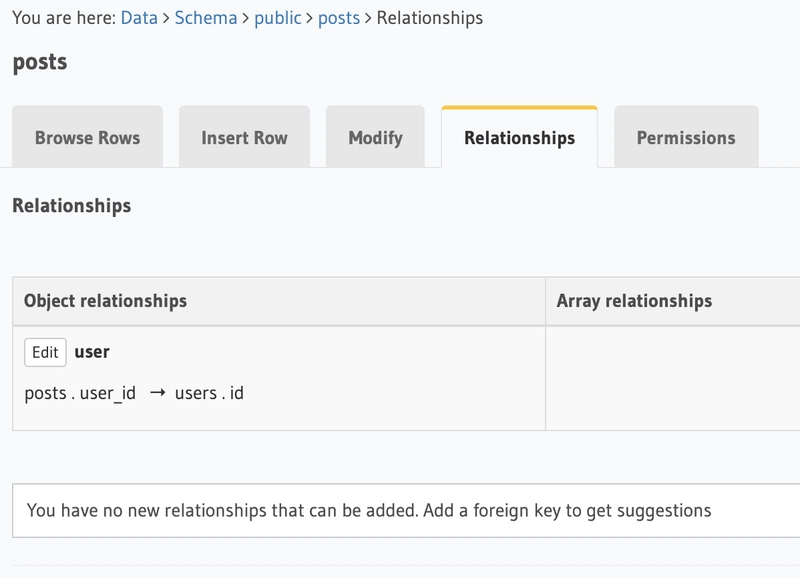Screen dimensions: 800x578
Task: Click the users . id reference text
Action: point(209,393)
